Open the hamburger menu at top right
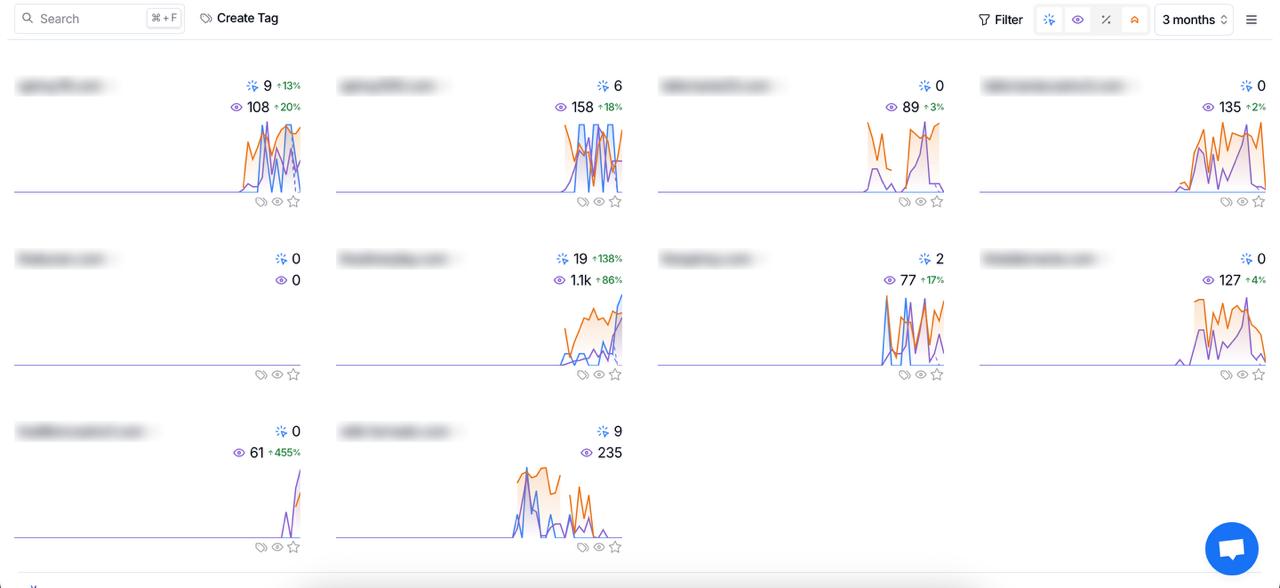Viewport: 1280px width, 588px height. coord(1251,20)
